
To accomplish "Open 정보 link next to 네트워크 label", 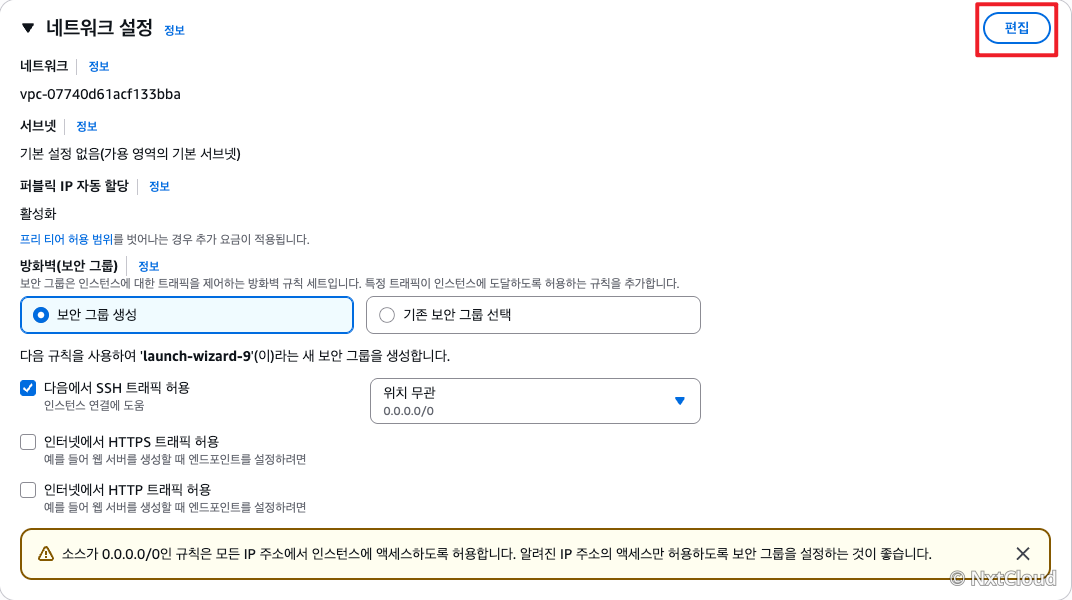I will click(x=98, y=66).
